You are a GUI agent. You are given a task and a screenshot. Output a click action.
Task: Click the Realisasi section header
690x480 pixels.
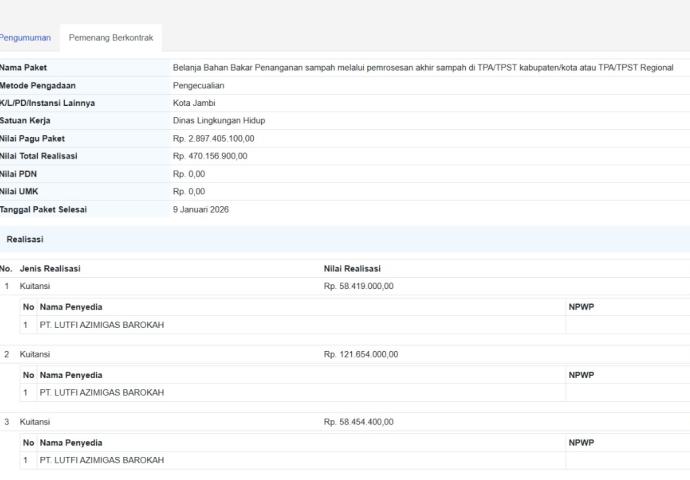pos(24,240)
